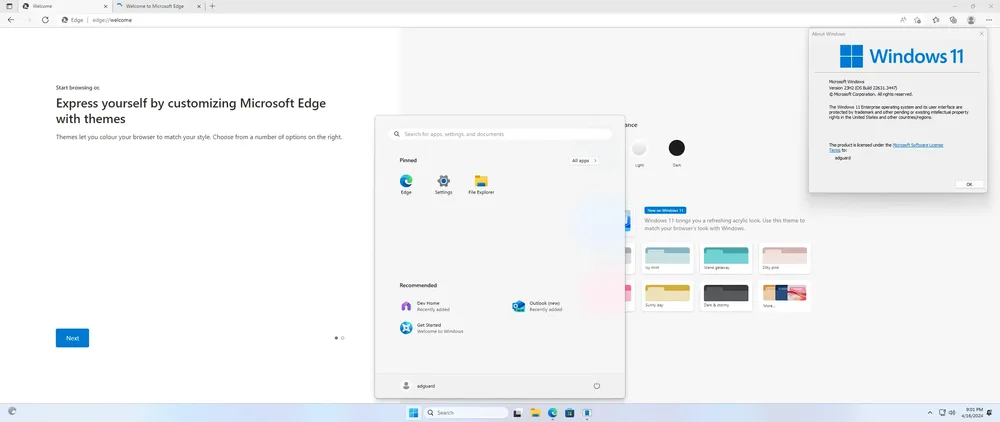Open a new tab in Edge
The image size is (1000, 422).
point(212,6)
